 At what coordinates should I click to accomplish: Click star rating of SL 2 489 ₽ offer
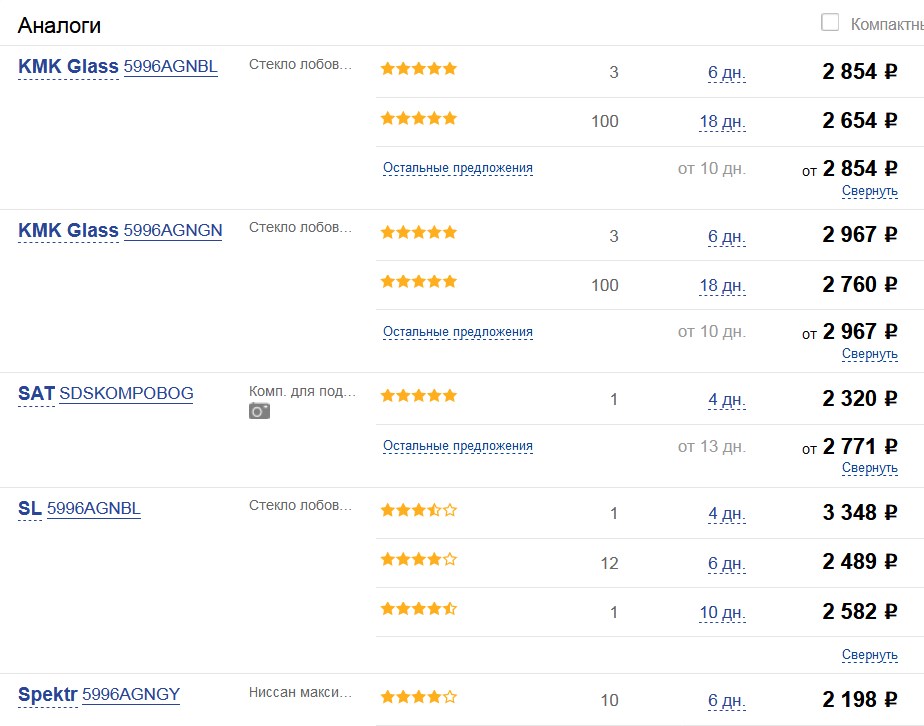point(418,560)
